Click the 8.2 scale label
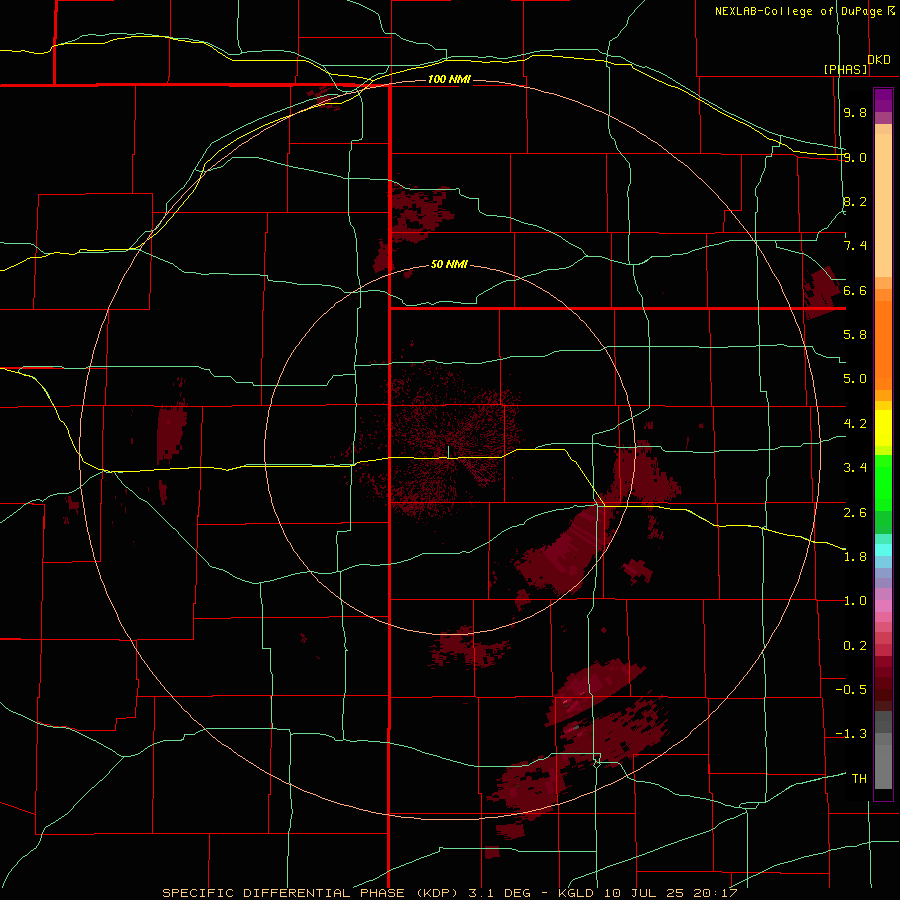Image resolution: width=900 pixels, height=900 pixels. coord(855,201)
